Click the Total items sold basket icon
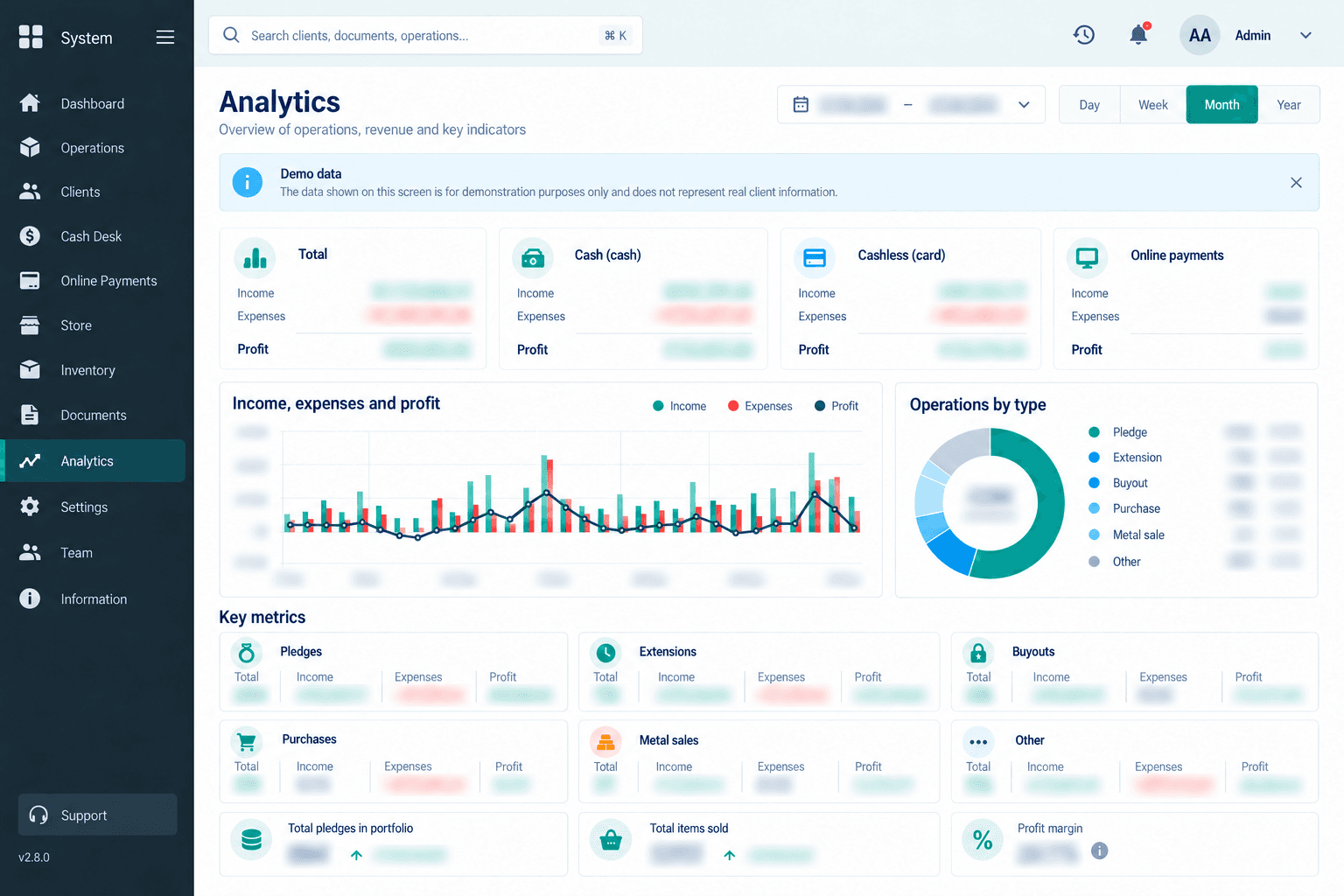1344x896 pixels. click(x=611, y=841)
